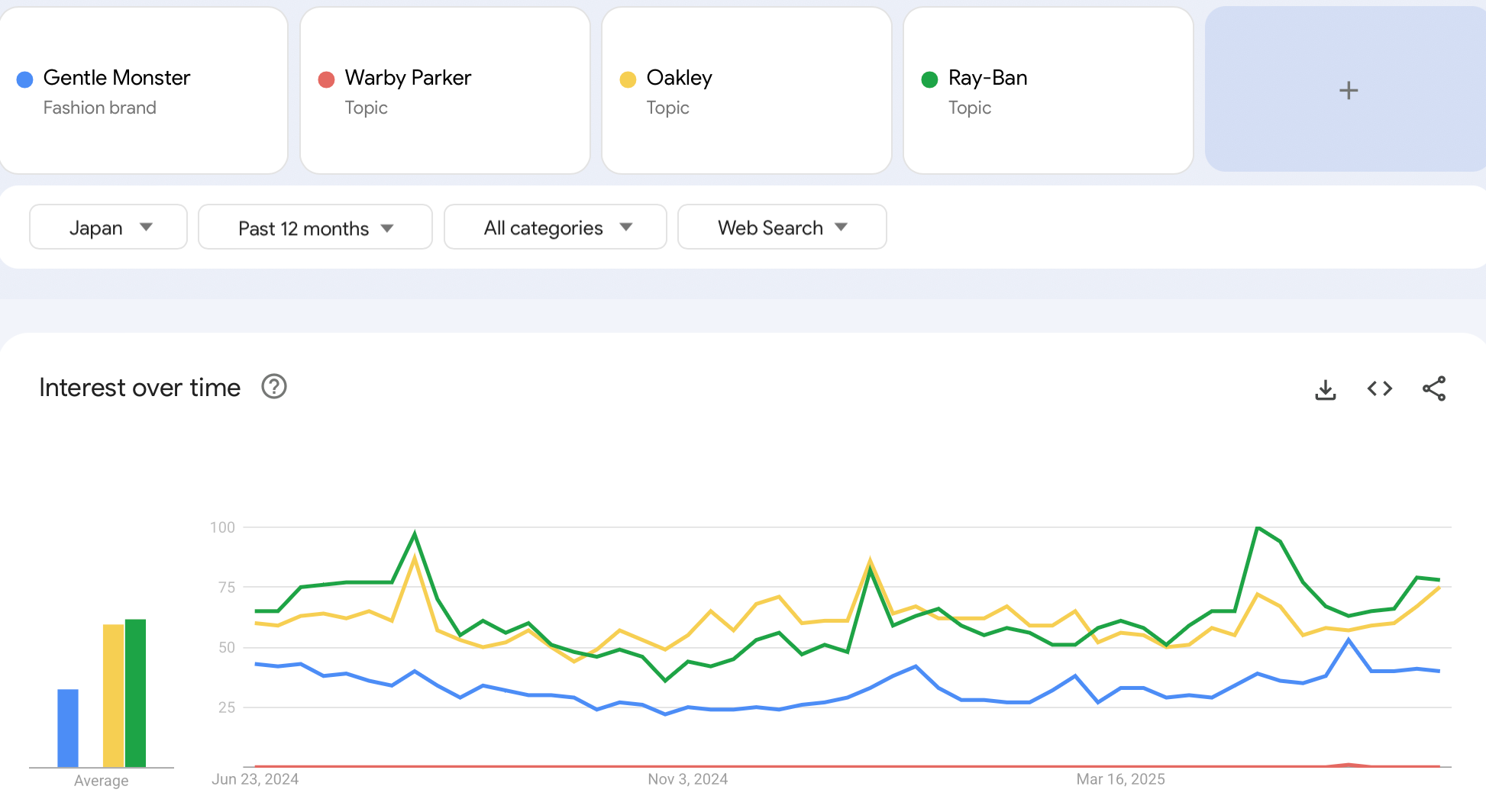Click the 100 y-axis label
This screenshot has width=1486, height=812.
click(x=222, y=527)
